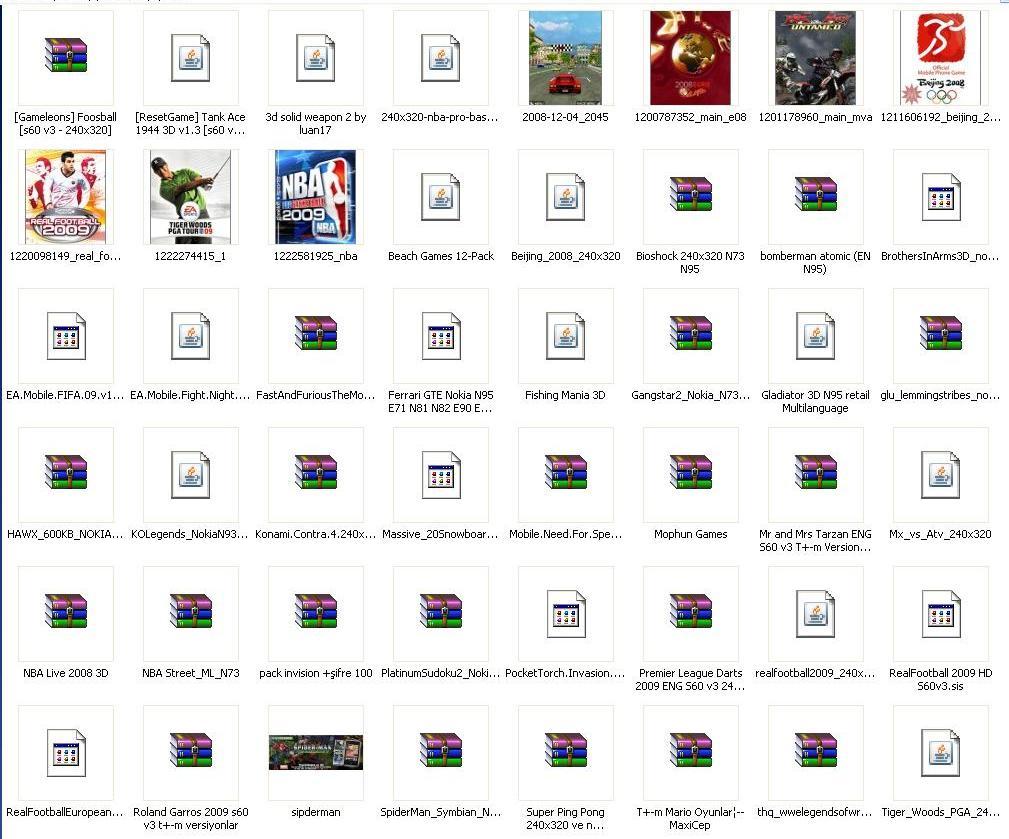Screen dimensions: 1009x839
Task: Click the KOLegends_NokiaN93 file icon
Action: [190, 474]
